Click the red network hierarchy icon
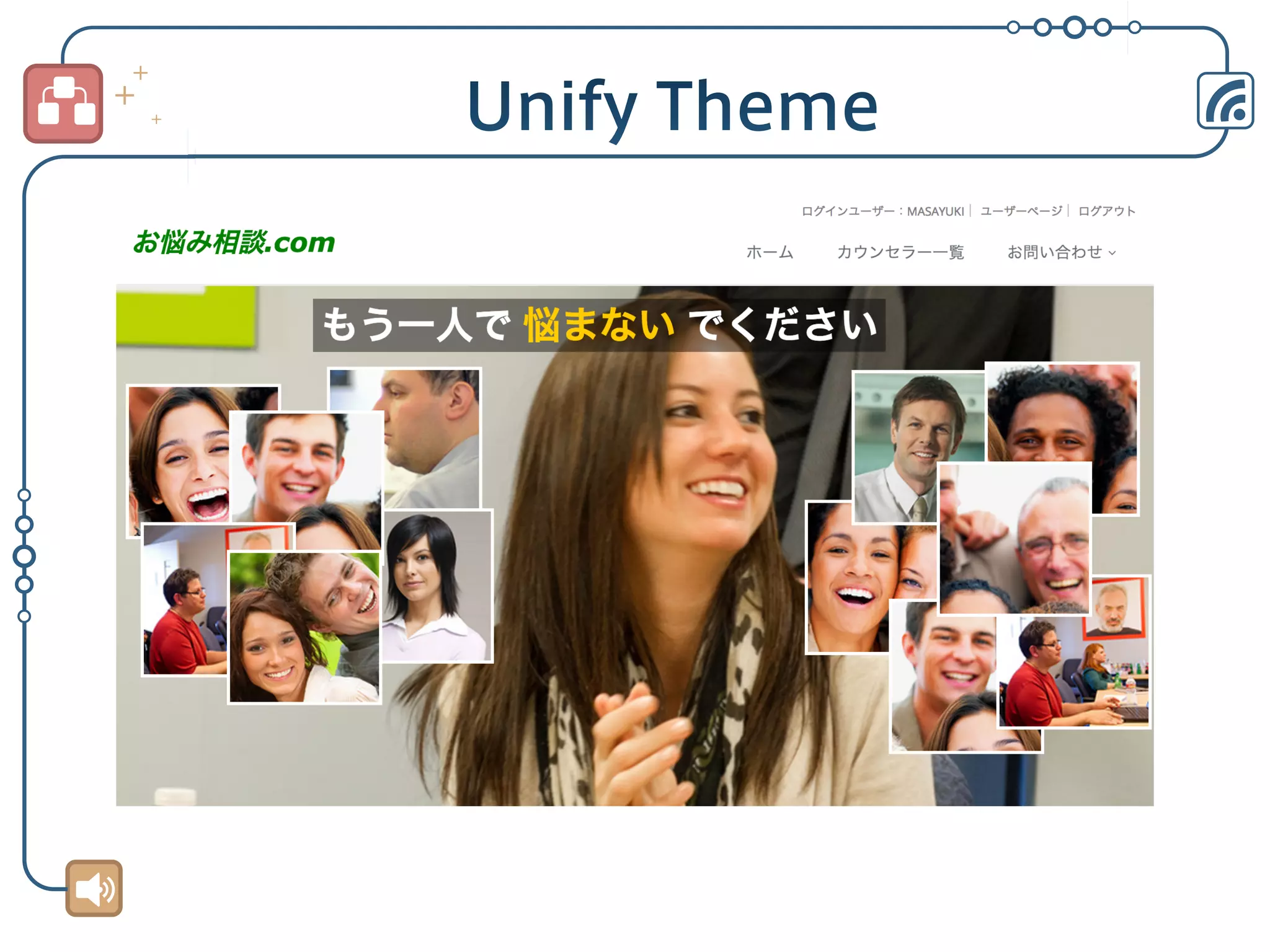This screenshot has height=952, width=1270. click(x=63, y=104)
